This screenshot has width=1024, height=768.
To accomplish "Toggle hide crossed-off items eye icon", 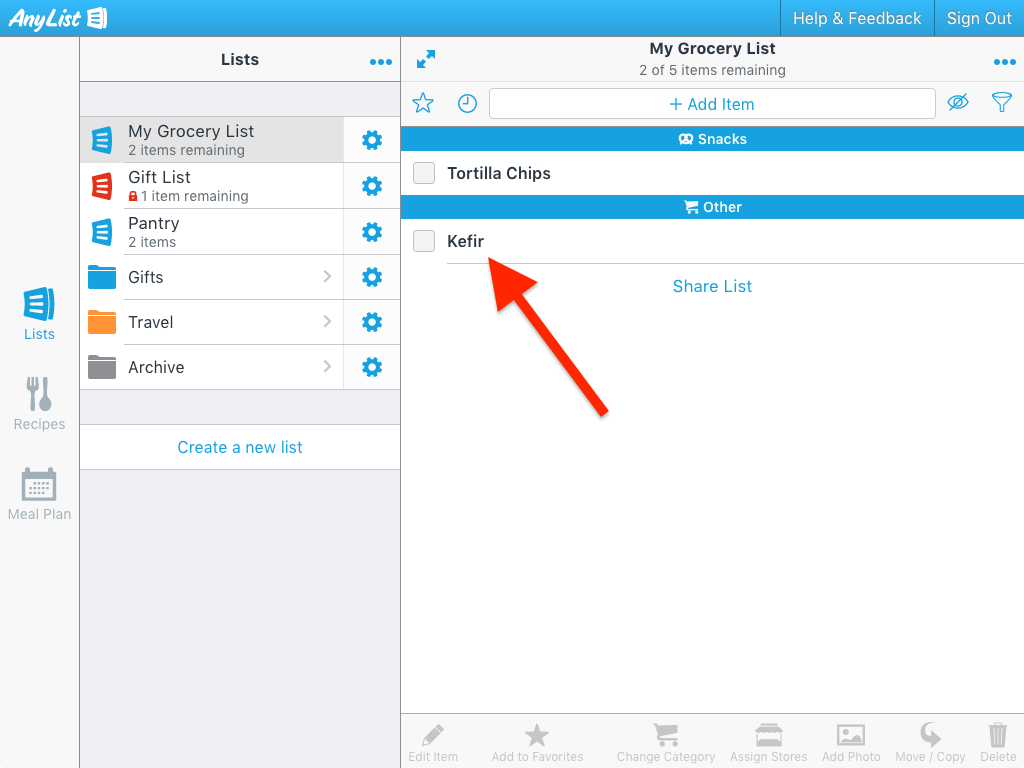I will (x=958, y=103).
